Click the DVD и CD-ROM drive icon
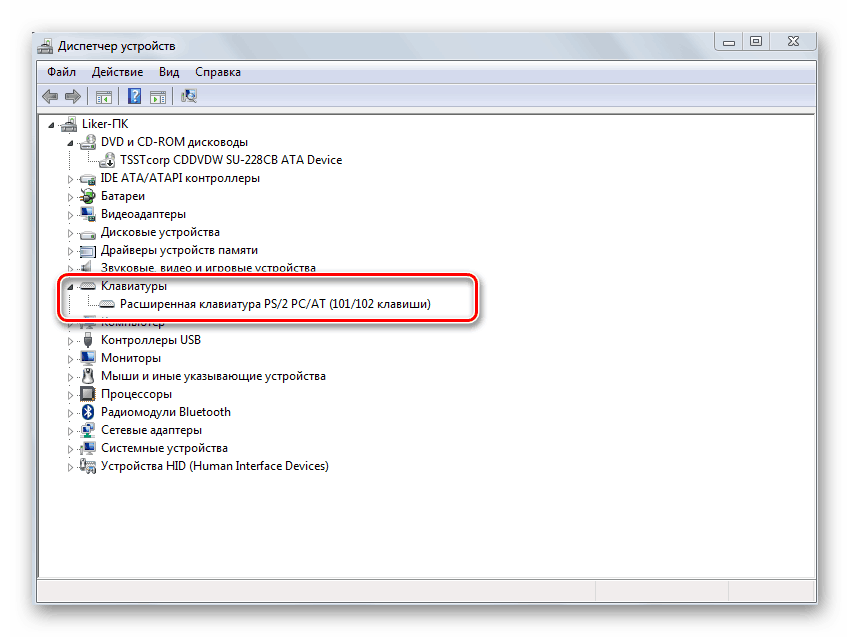Image resolution: width=850 pixels, height=637 pixels. [88, 142]
